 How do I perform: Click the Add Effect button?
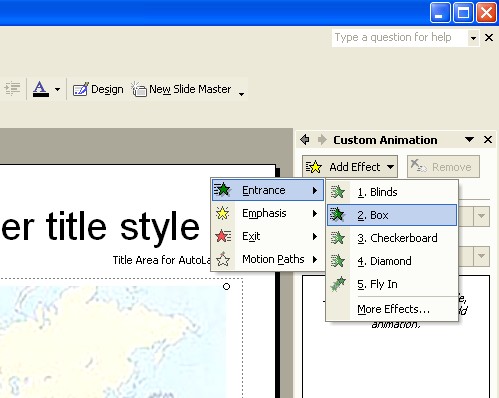(x=350, y=166)
